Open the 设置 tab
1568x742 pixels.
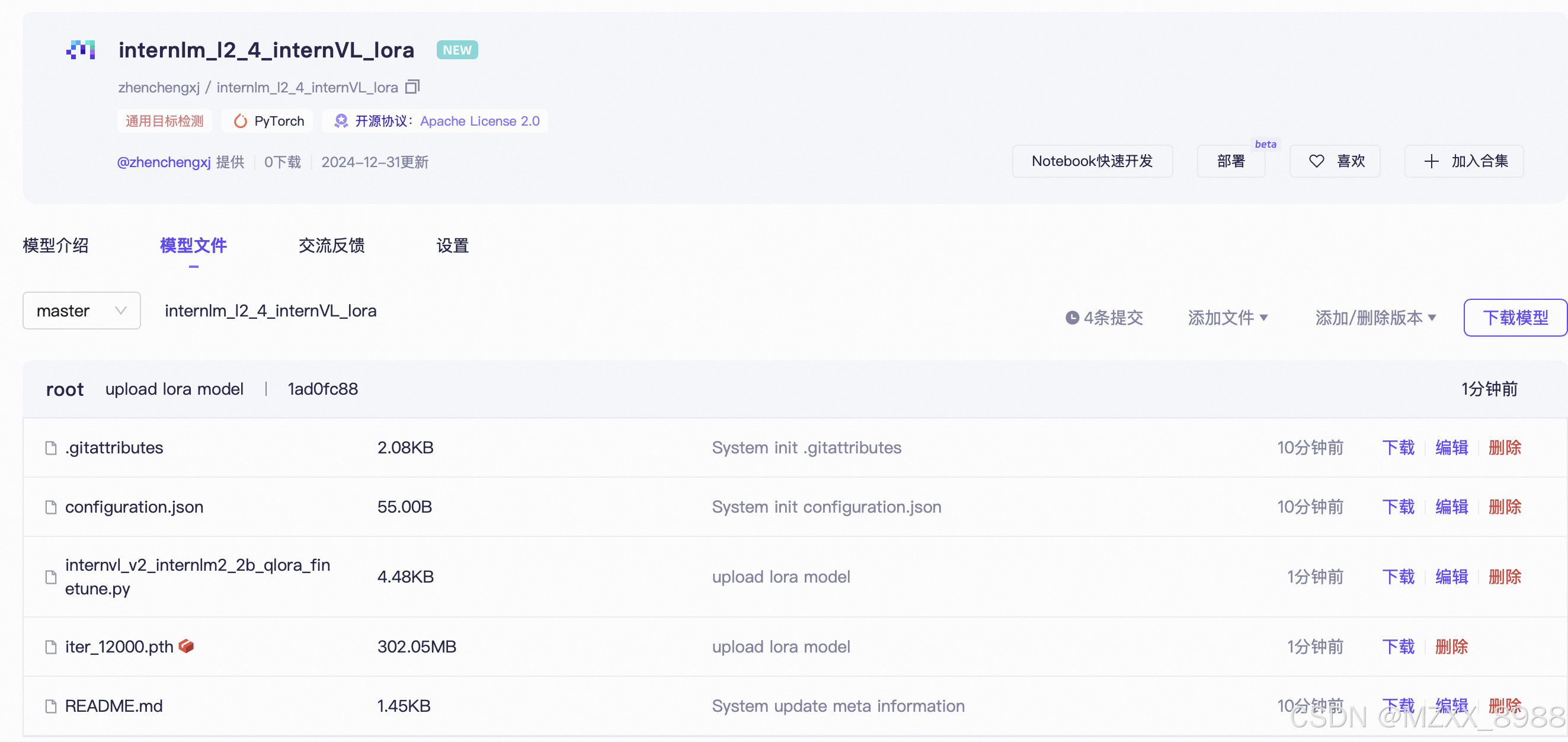[452, 245]
